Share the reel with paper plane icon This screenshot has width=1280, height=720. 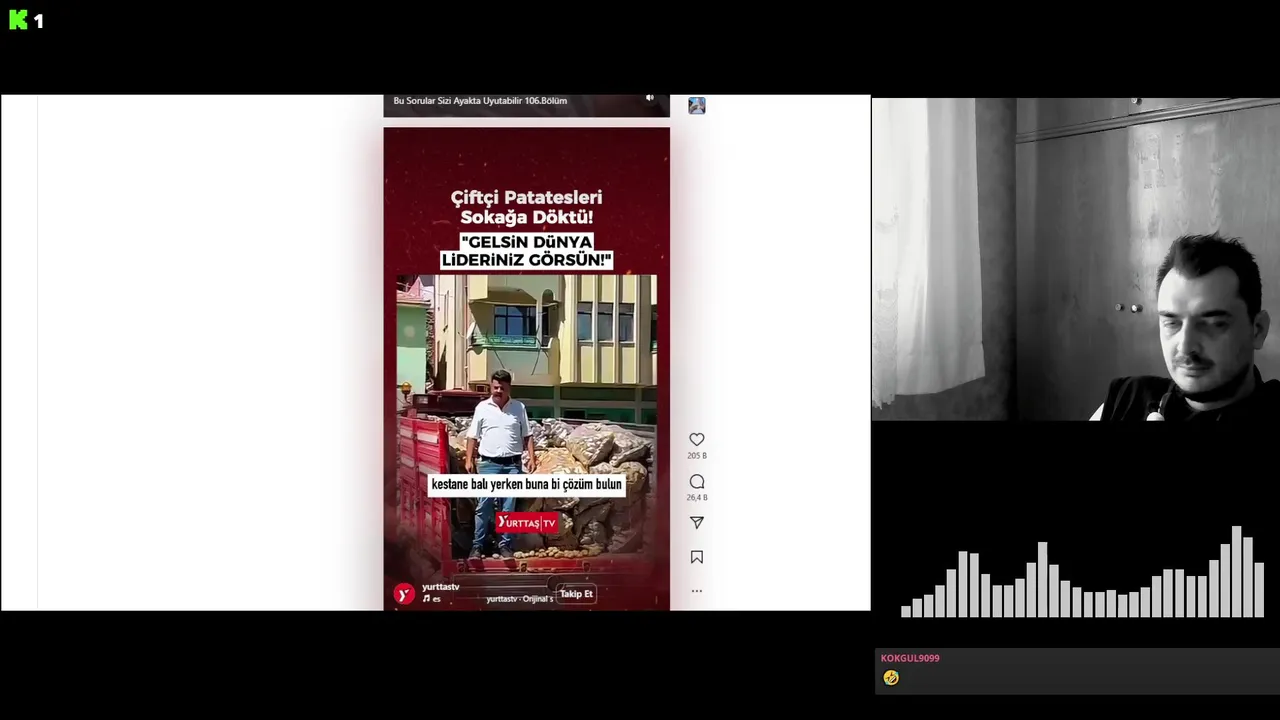point(697,523)
